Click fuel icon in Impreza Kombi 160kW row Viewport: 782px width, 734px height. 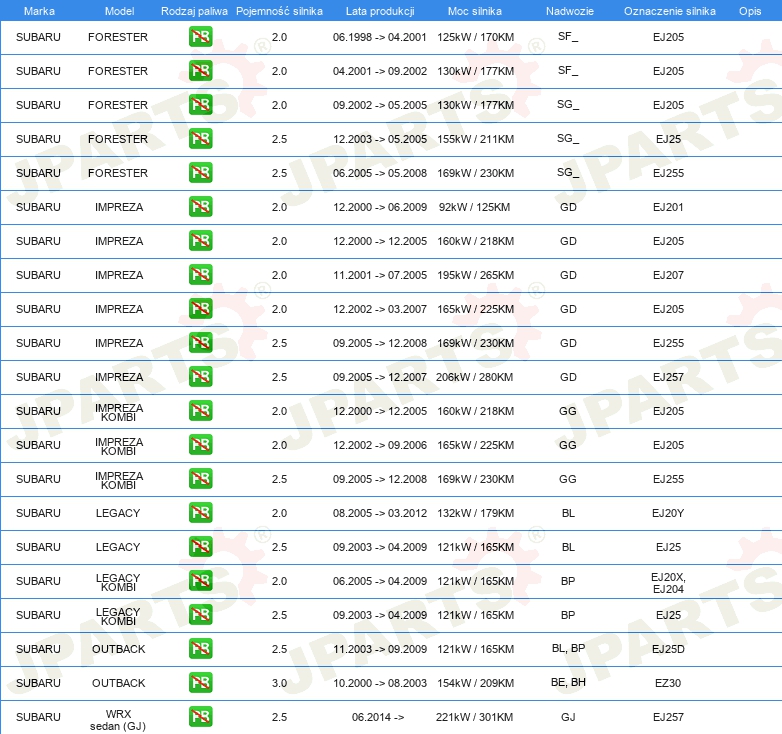200,411
